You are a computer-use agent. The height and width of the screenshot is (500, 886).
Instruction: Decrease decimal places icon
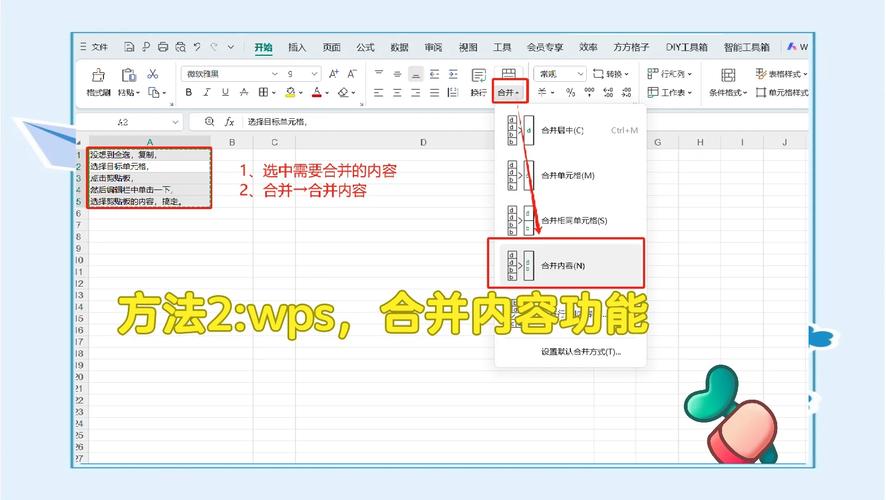point(627,93)
